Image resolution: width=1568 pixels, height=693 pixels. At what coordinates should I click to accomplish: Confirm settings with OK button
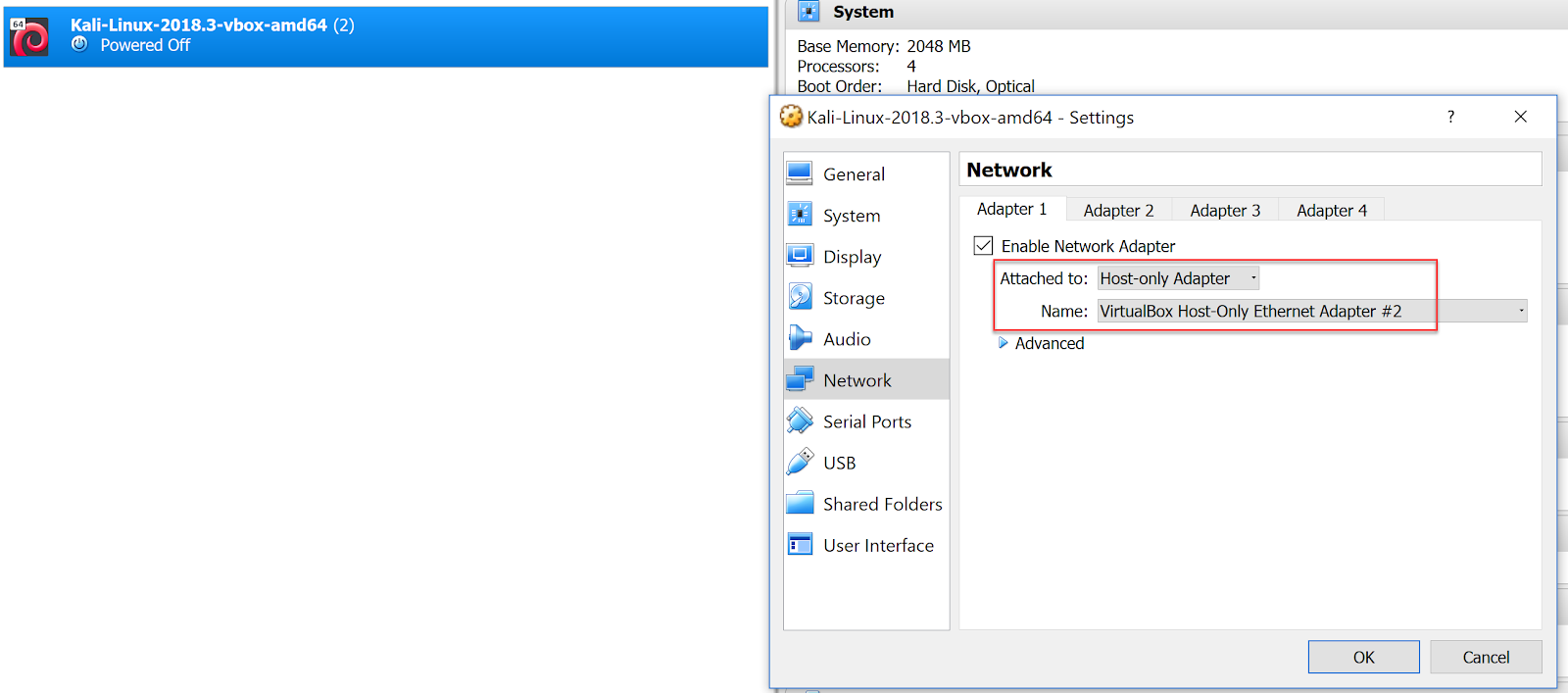pos(1363,657)
